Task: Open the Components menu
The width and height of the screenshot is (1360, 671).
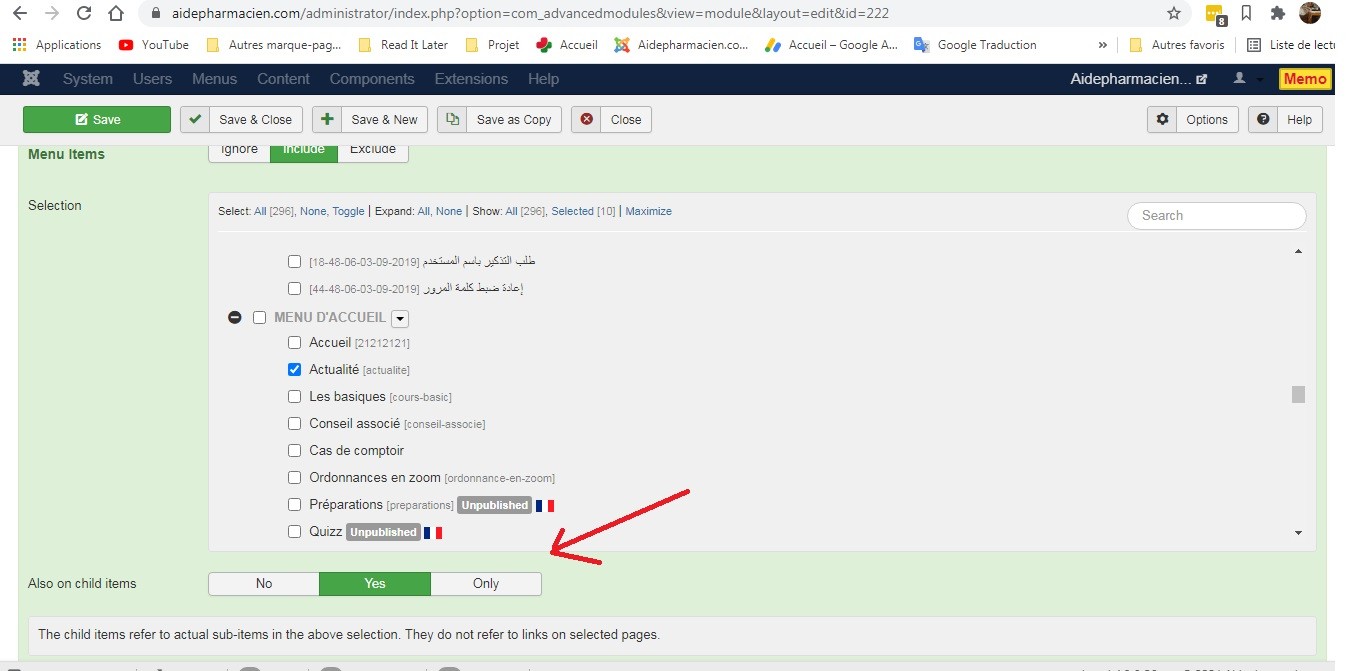Action: coord(372,79)
